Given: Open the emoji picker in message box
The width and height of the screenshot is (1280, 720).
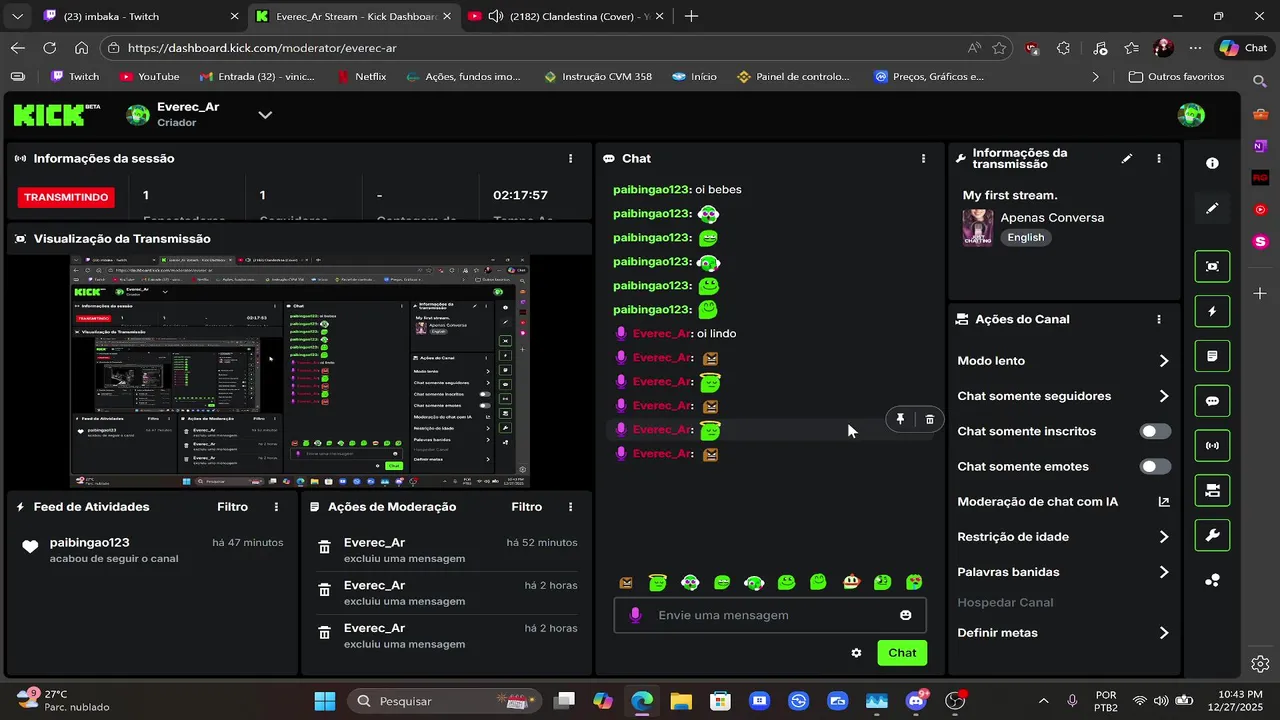Looking at the screenshot, I should [906, 615].
